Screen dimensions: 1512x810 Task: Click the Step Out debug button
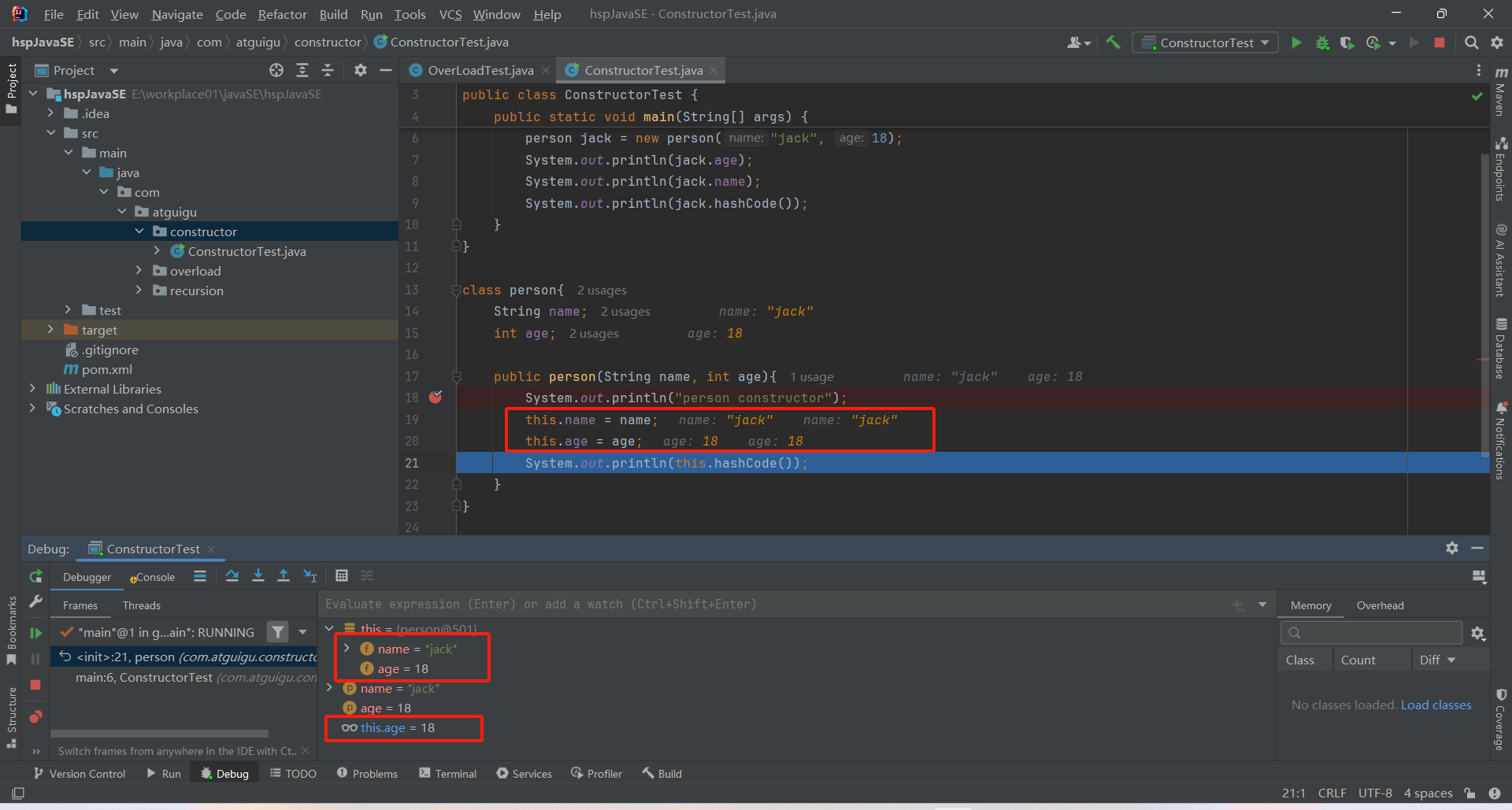point(283,576)
